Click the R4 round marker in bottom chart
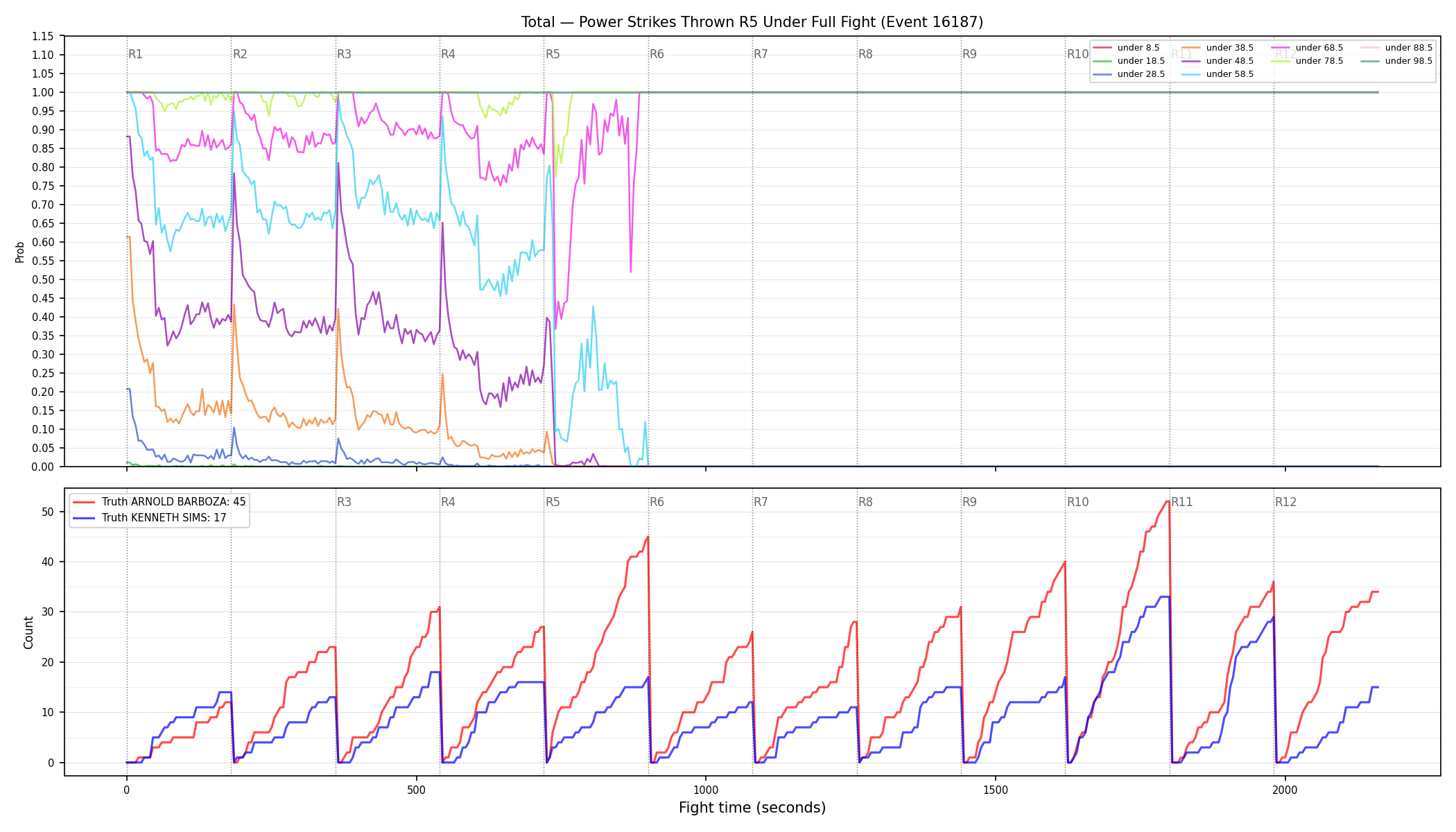The image size is (1456, 832). 448,502
